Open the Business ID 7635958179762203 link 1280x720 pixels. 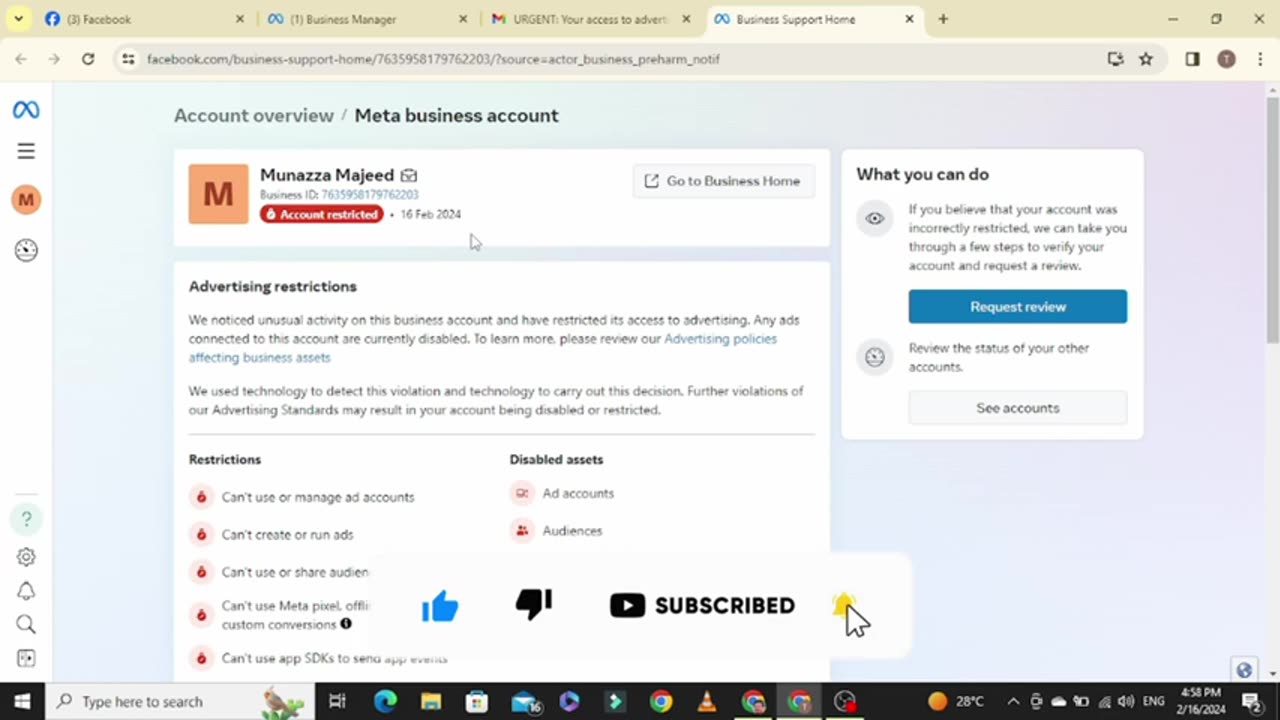369,195
